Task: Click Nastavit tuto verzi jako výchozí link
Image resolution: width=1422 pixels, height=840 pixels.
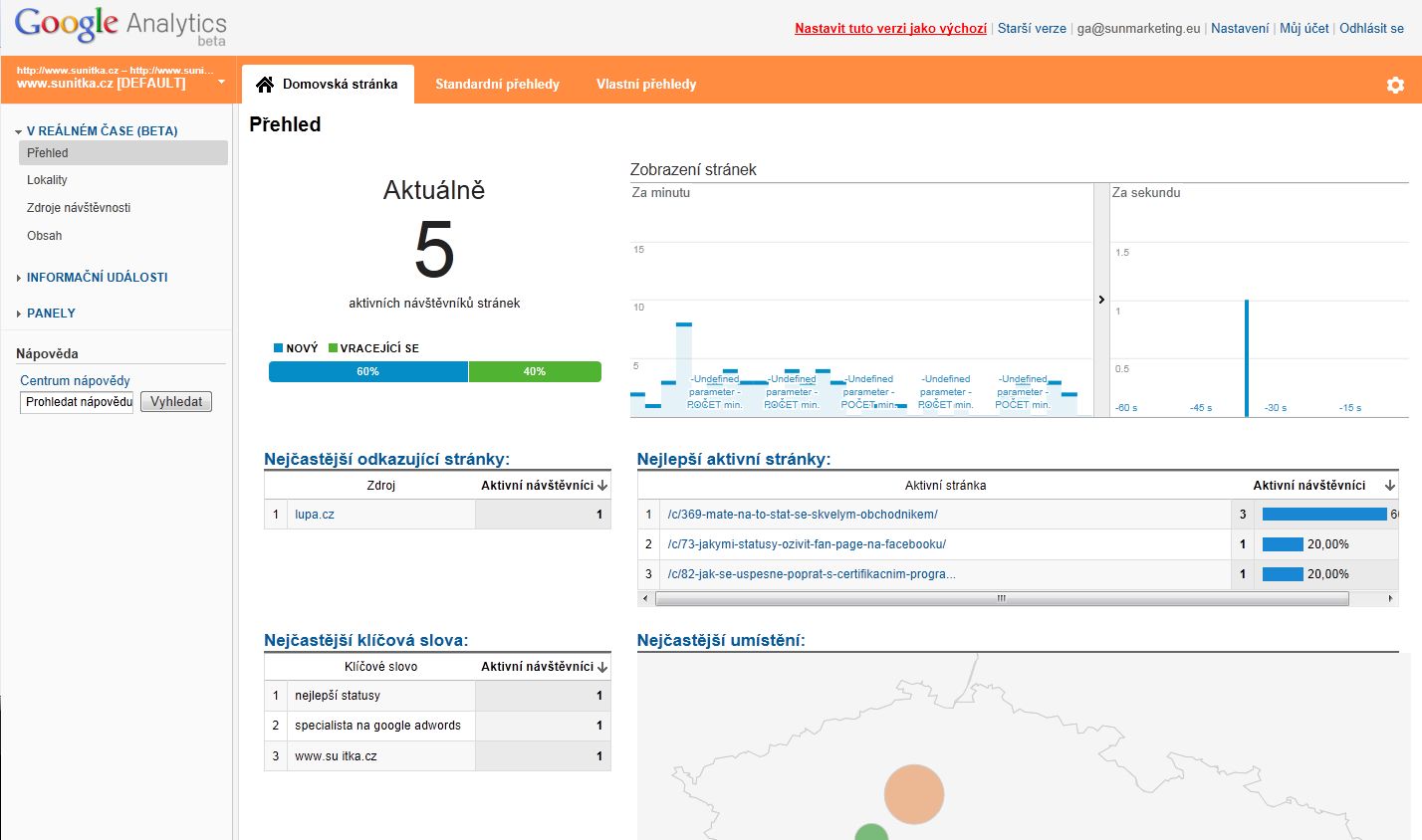Action: (890, 29)
